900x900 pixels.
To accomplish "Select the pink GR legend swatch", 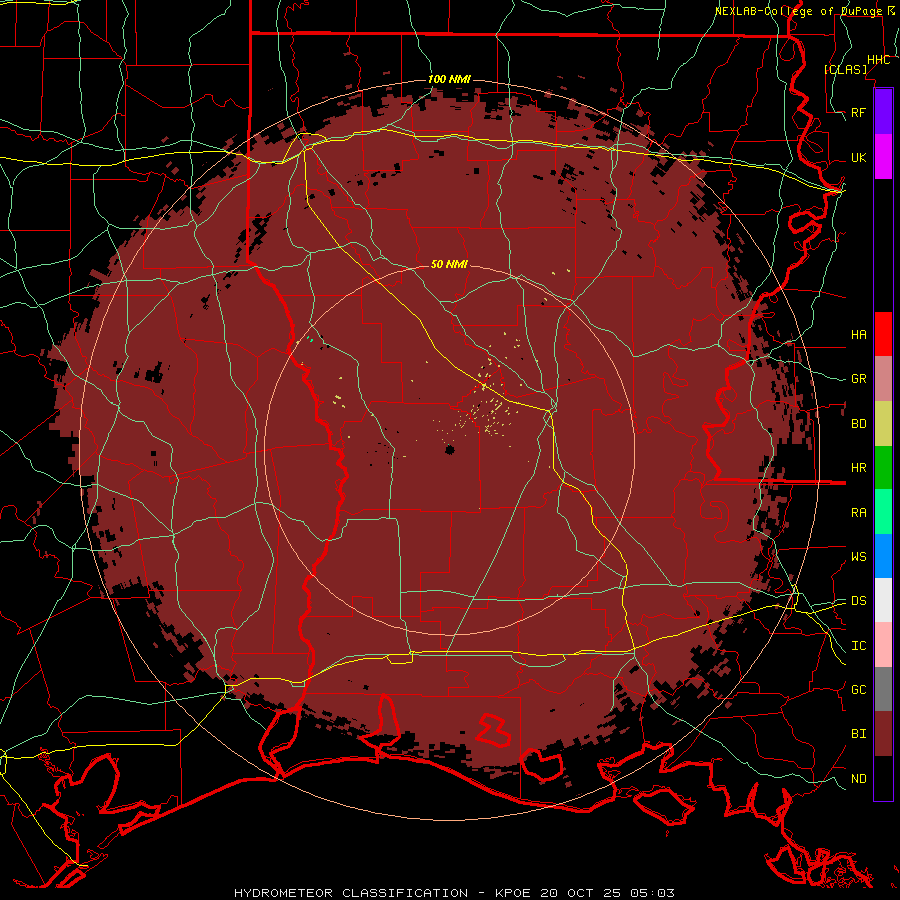I will click(883, 379).
